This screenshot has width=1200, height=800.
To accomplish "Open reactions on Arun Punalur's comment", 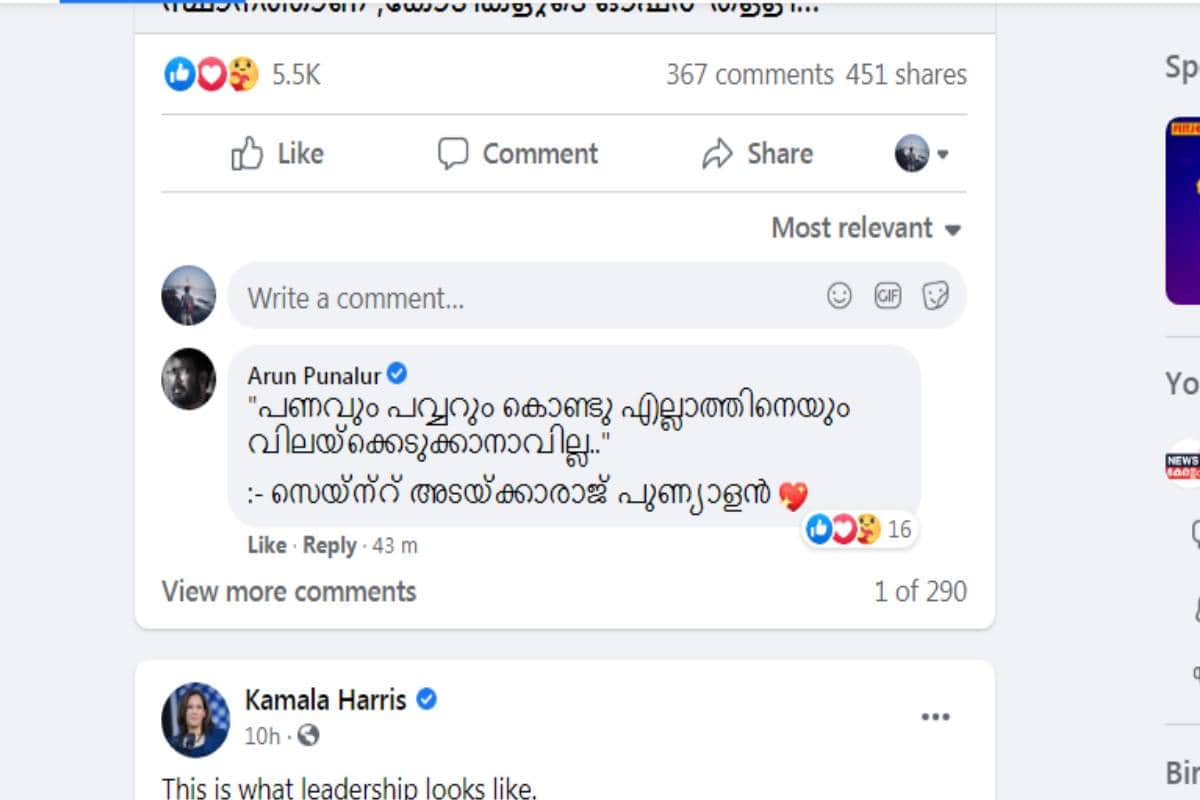I will click(858, 529).
